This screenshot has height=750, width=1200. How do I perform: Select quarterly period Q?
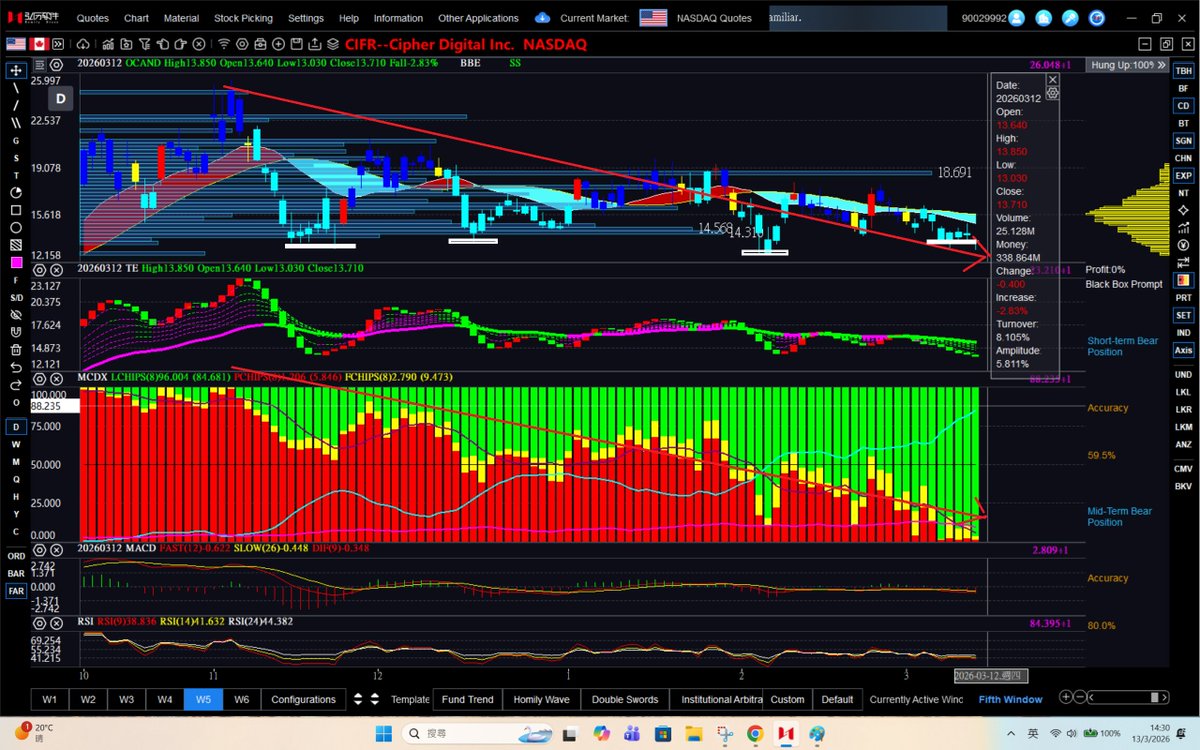pos(16,479)
